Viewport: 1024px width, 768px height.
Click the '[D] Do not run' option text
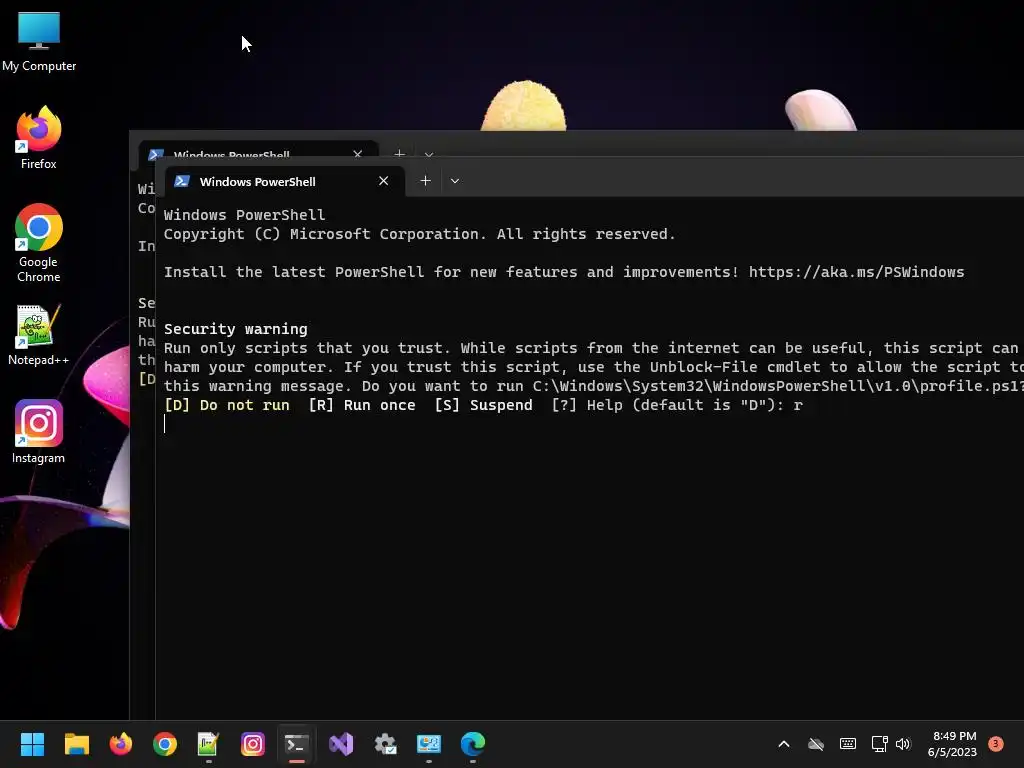(x=227, y=405)
